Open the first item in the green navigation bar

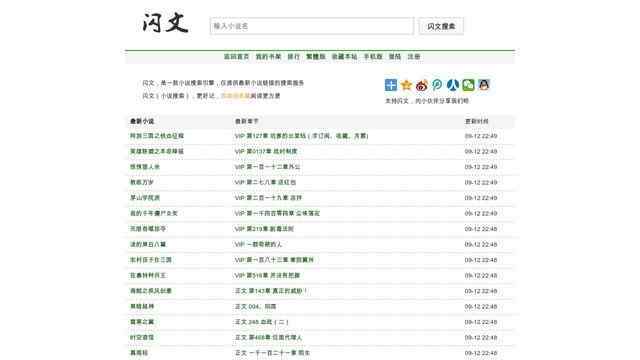236,57
